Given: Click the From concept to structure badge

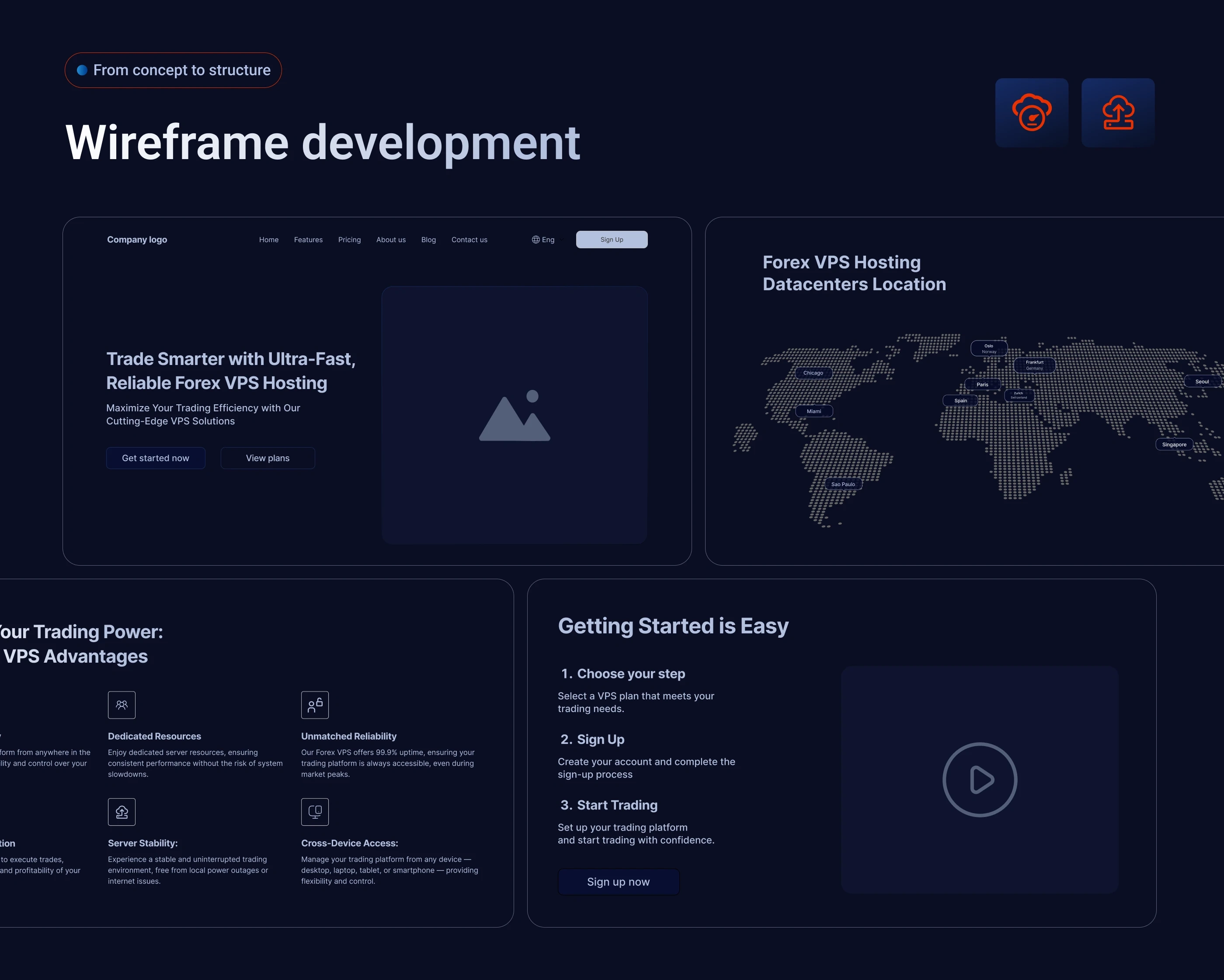Looking at the screenshot, I should tap(173, 70).
